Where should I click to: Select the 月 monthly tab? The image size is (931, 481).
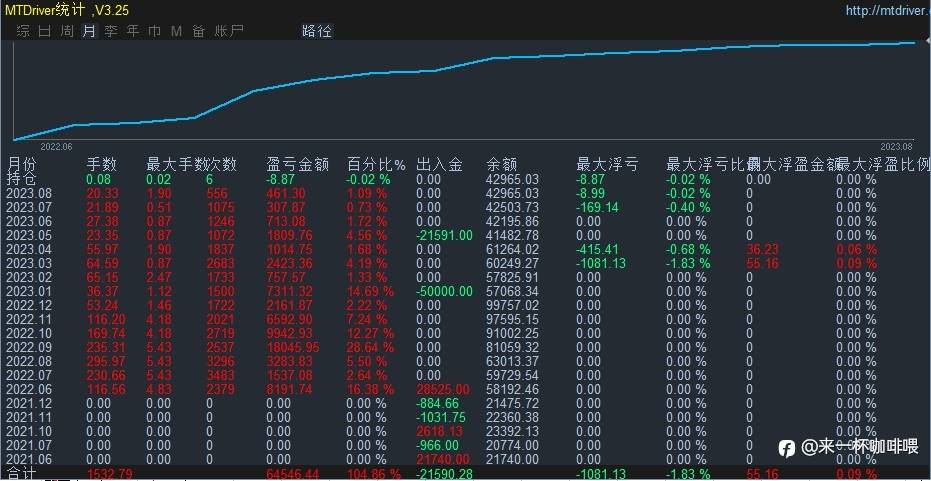[x=88, y=31]
